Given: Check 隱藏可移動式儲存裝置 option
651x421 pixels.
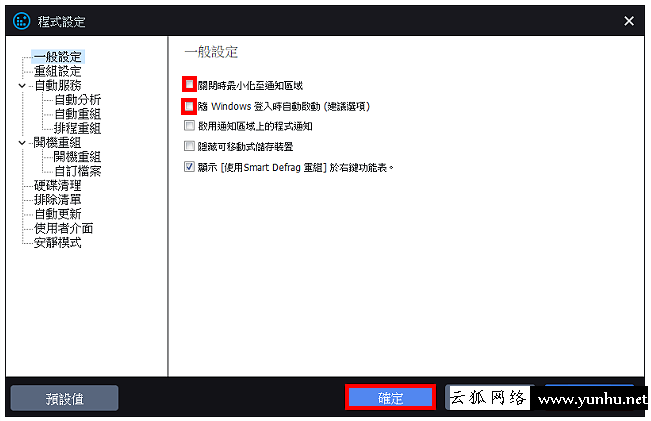Looking at the screenshot, I should tap(189, 146).
